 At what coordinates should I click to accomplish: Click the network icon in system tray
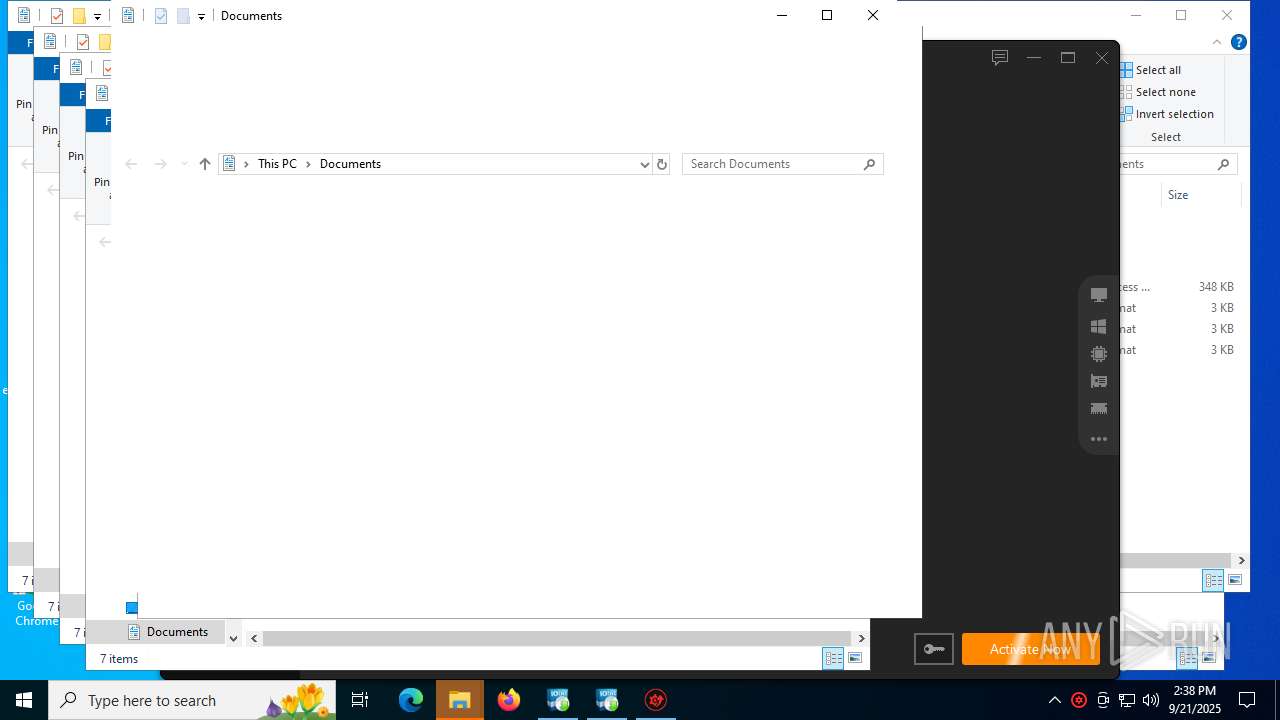point(1127,700)
